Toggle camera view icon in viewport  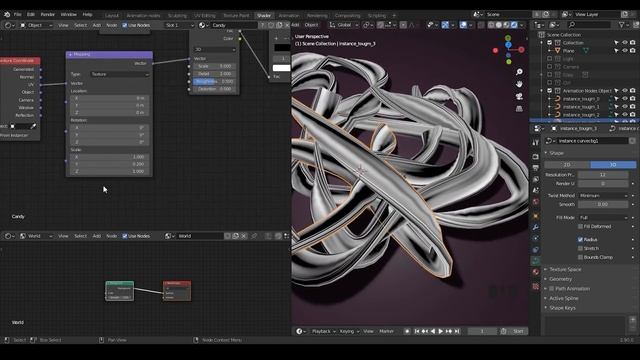(x=519, y=96)
